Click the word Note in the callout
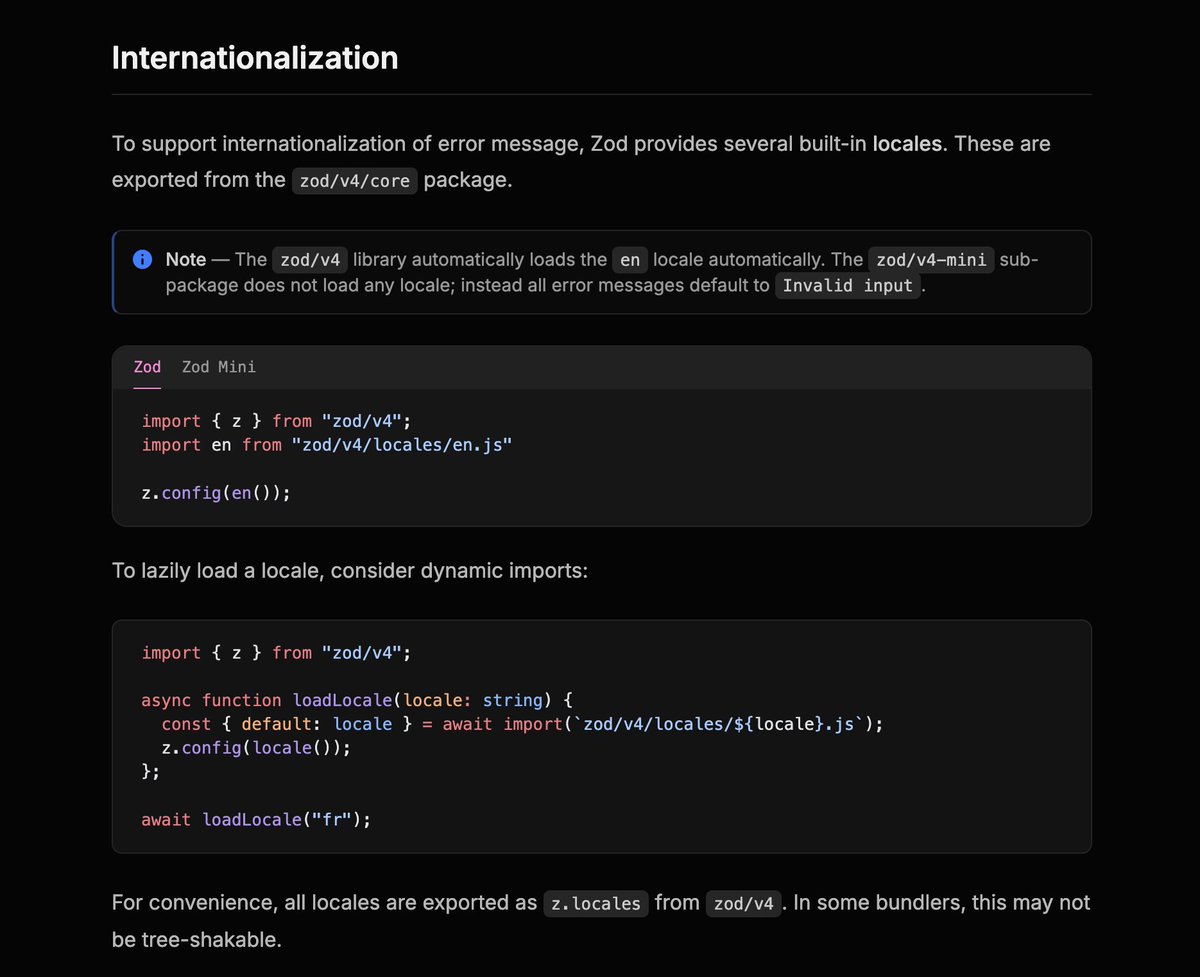This screenshot has height=977, width=1200. (x=186, y=260)
